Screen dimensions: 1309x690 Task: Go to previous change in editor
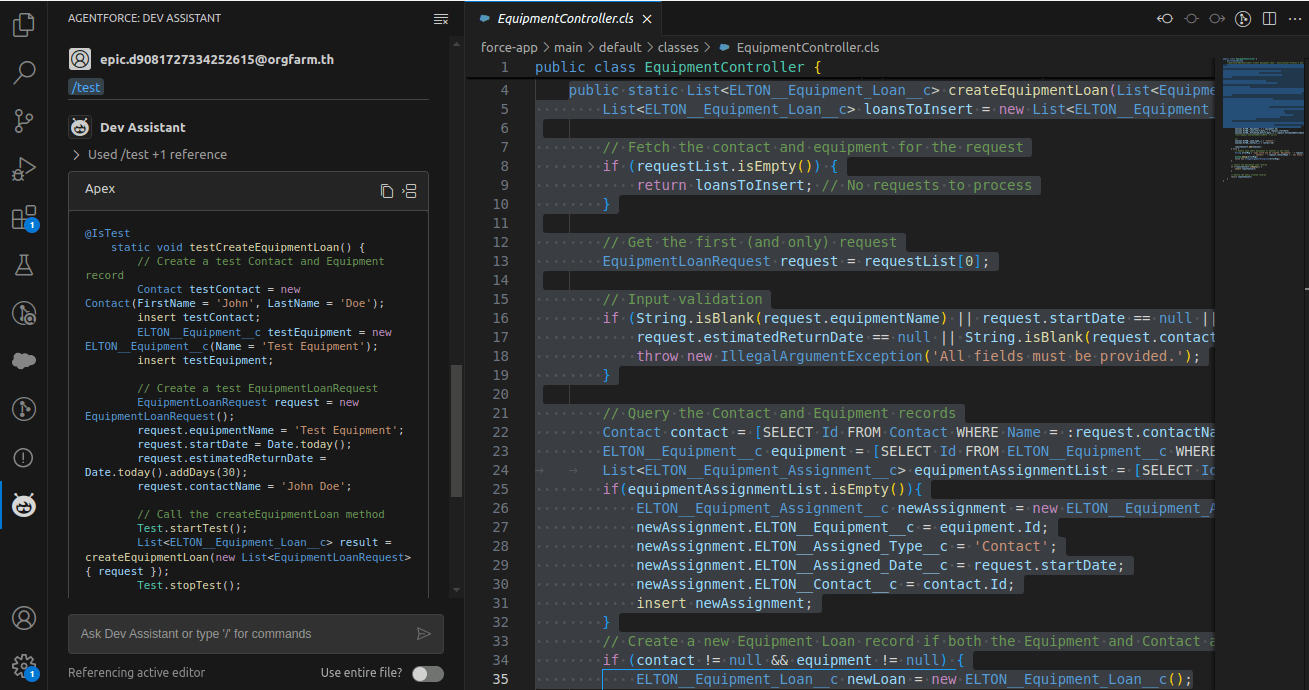point(1165,19)
